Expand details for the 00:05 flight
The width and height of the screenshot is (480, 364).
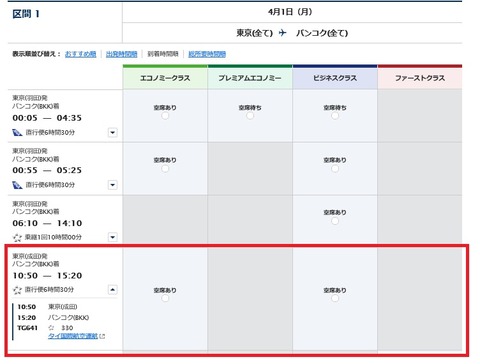[x=113, y=132]
